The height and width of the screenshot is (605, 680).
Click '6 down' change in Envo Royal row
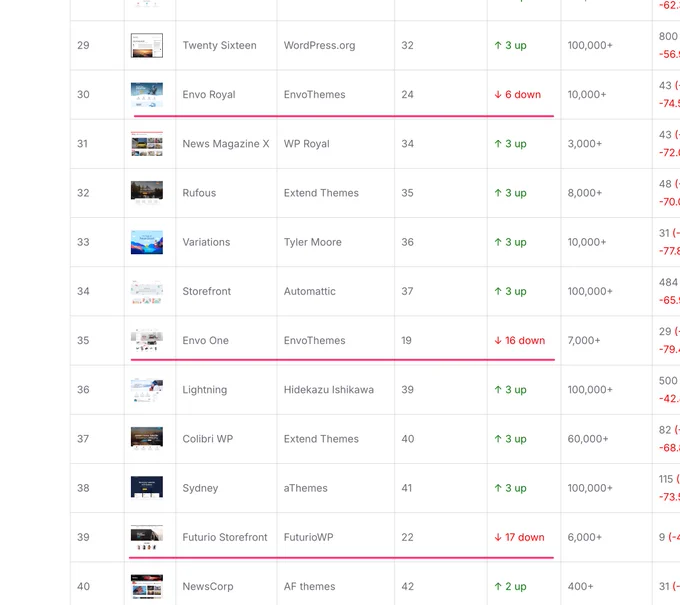(517, 95)
